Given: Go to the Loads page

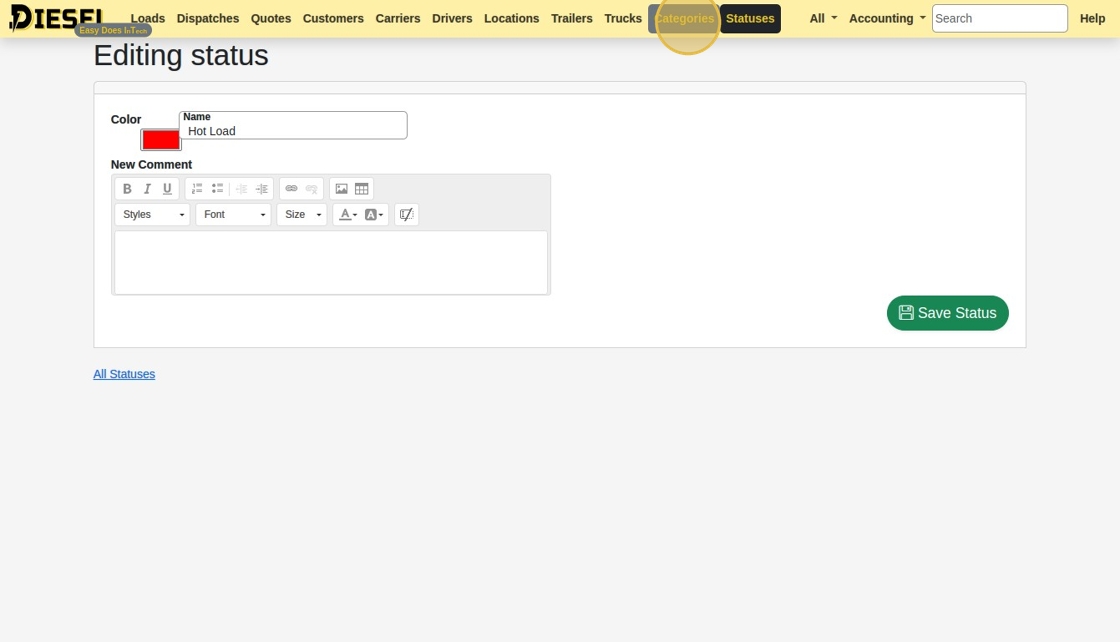Looking at the screenshot, I should [x=148, y=19].
